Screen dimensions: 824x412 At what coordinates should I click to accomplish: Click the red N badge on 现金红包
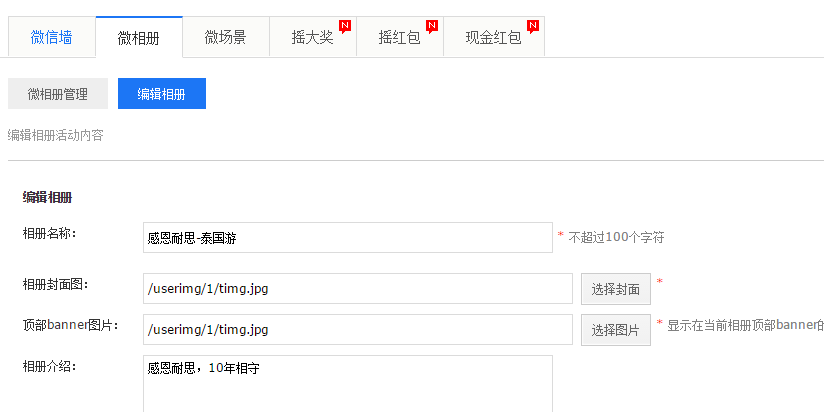[533, 25]
